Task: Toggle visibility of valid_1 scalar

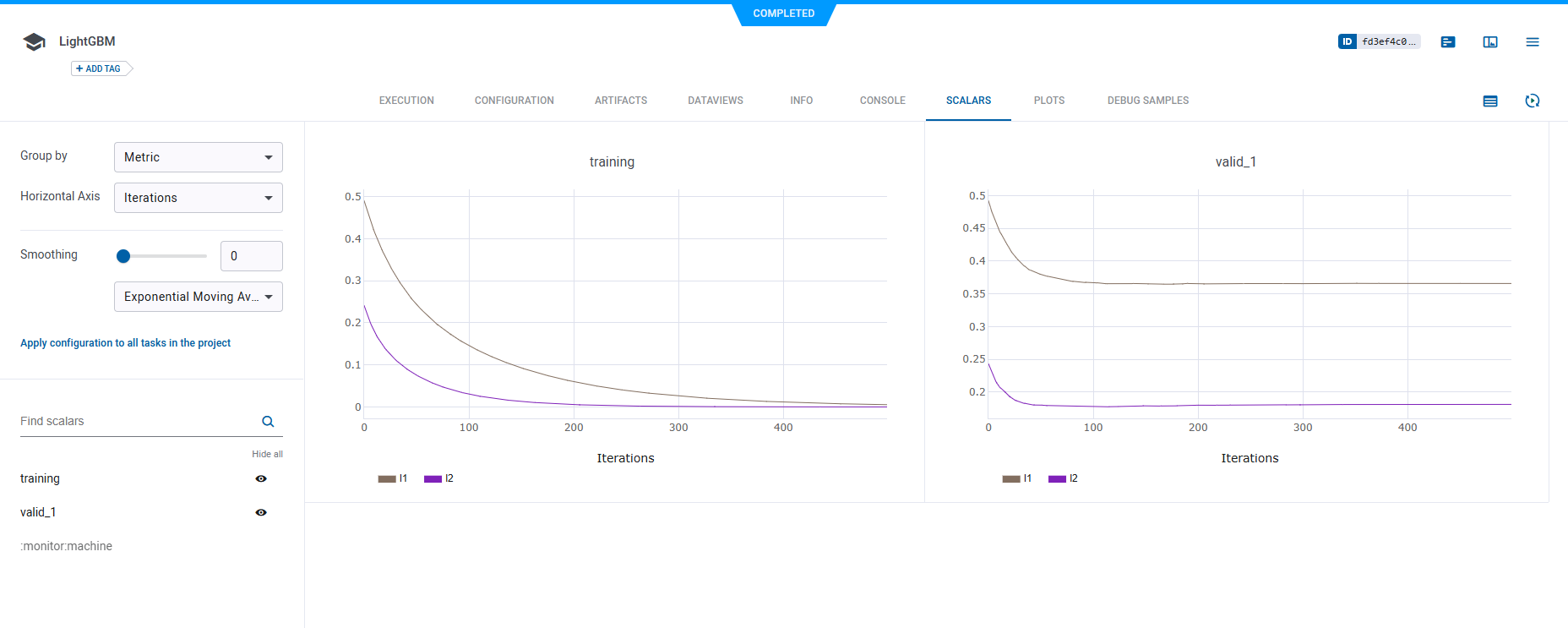Action: pos(261,512)
